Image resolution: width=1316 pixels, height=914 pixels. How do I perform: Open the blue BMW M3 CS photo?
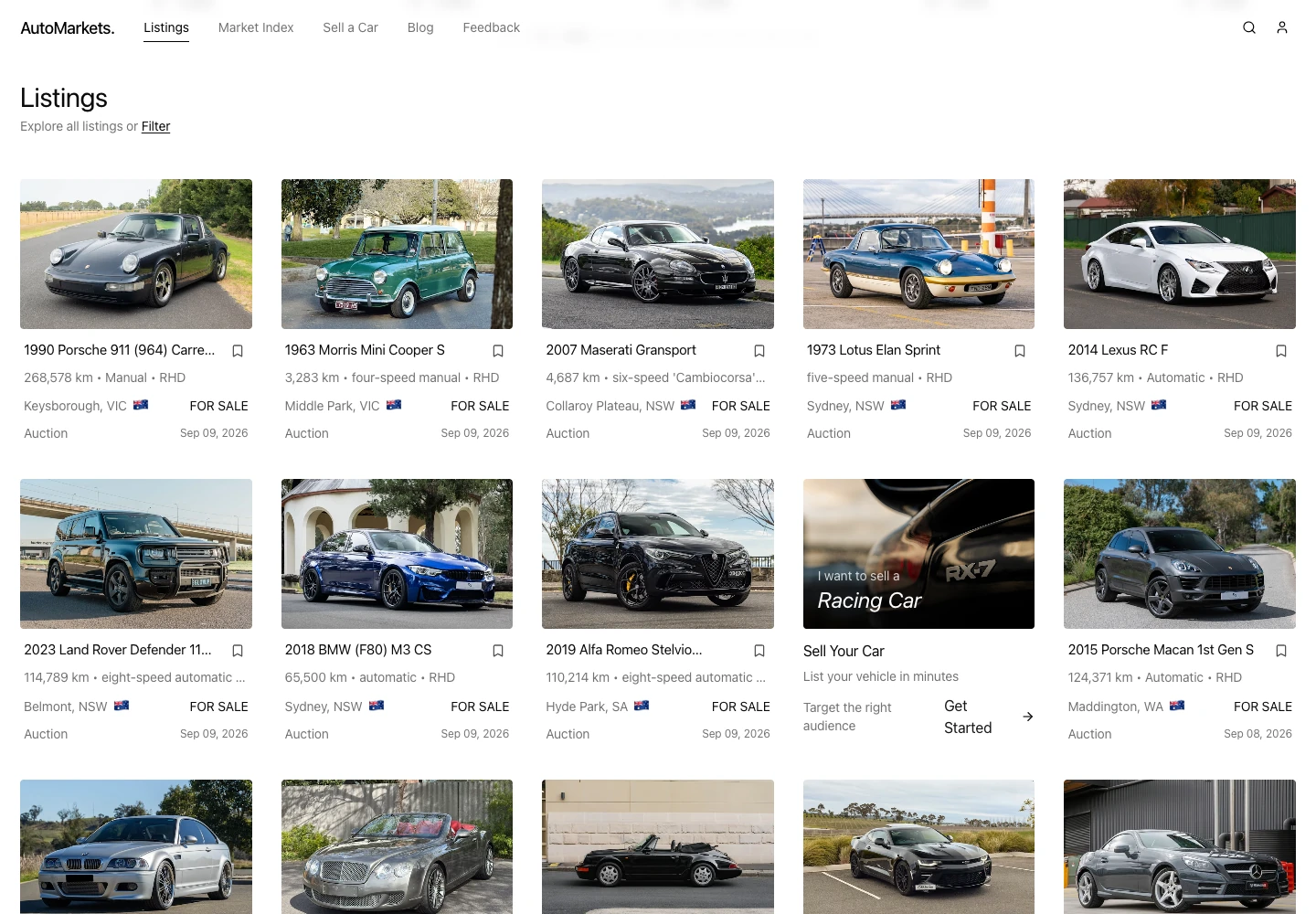397,554
